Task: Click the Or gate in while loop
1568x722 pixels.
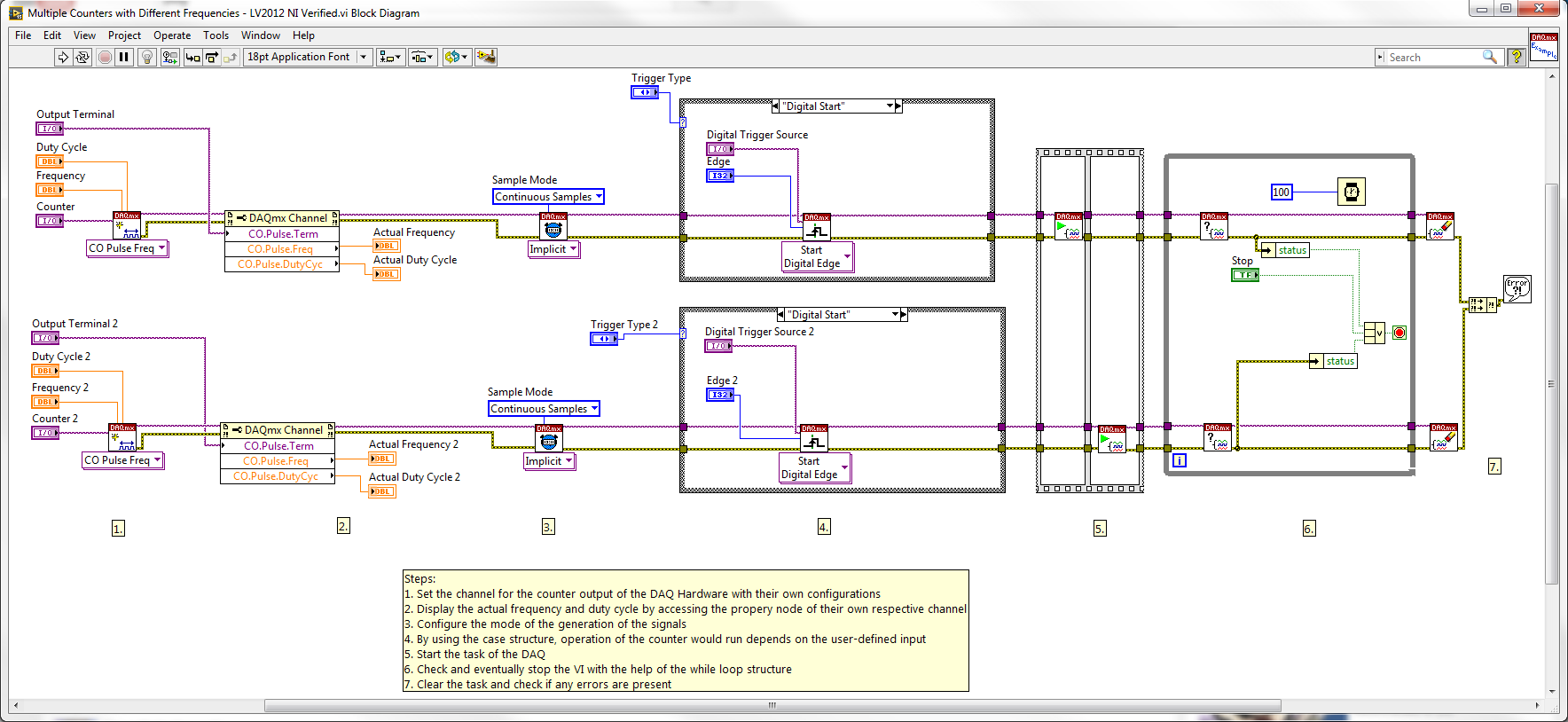Action: coord(1374,334)
